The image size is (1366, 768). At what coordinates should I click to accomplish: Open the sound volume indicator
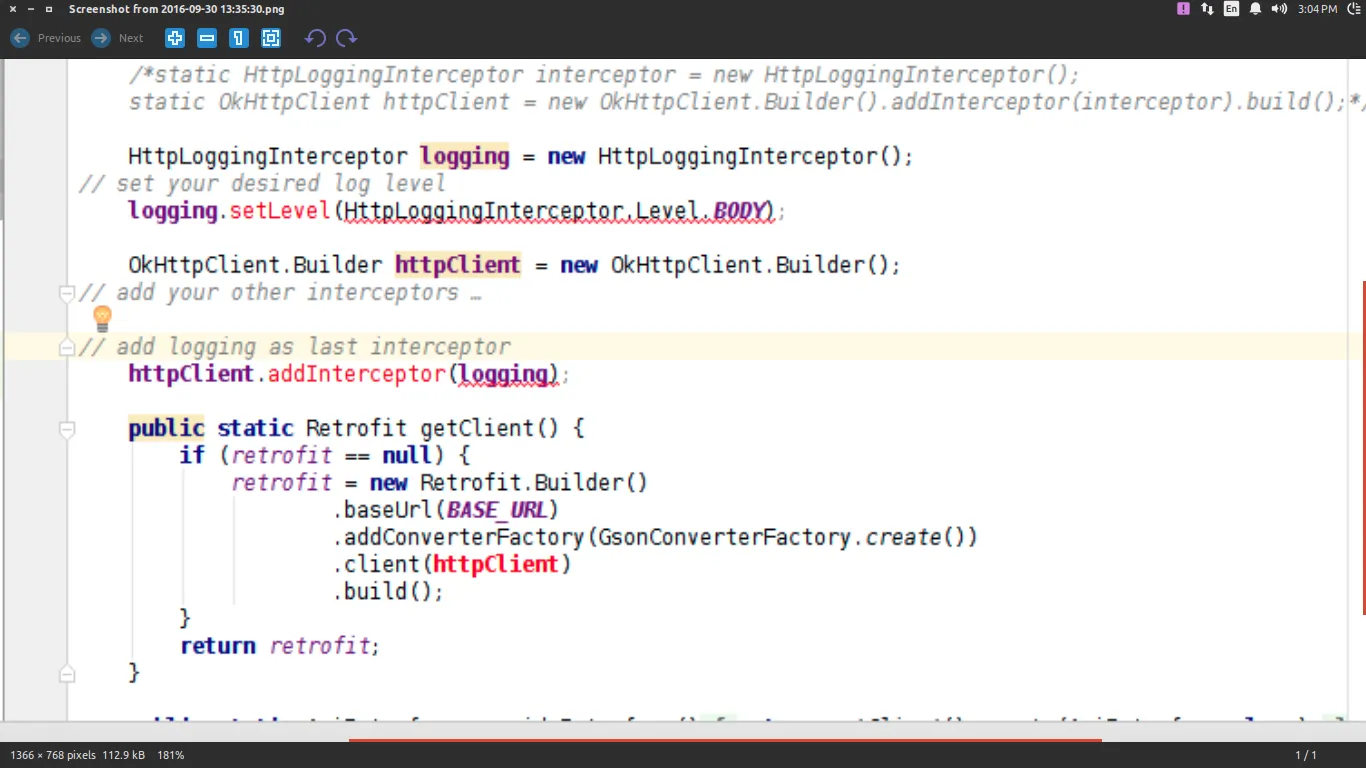[1279, 9]
